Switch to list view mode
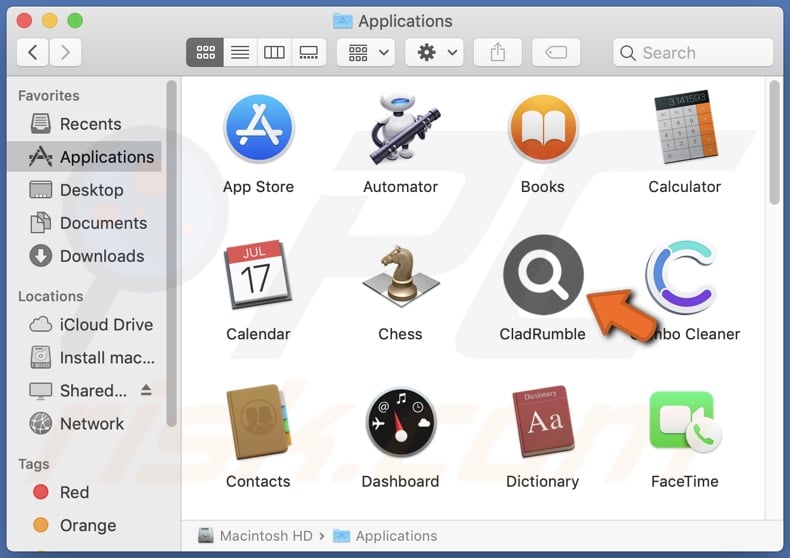 point(240,53)
